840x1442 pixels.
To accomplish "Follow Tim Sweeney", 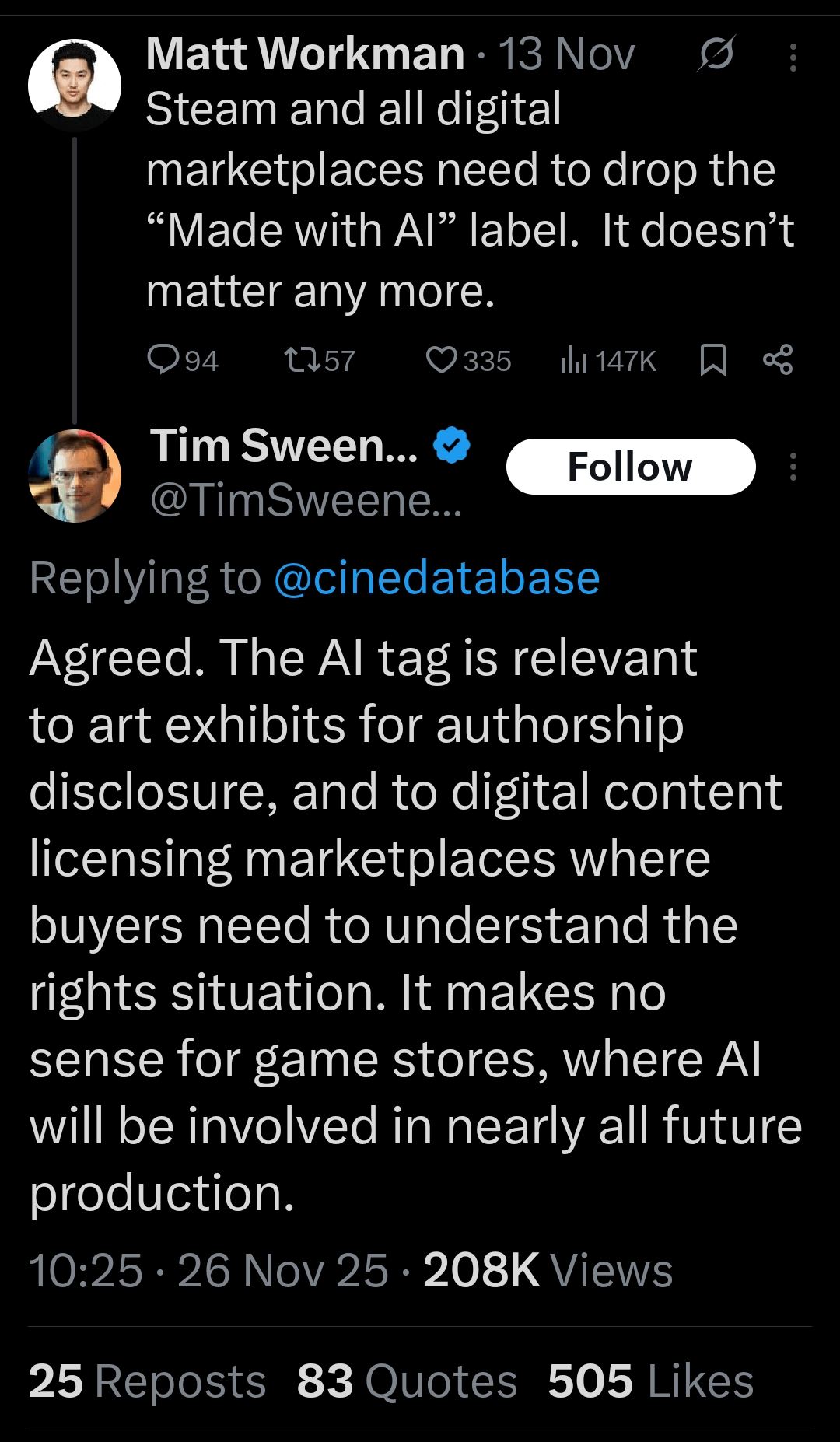I will (630, 467).
